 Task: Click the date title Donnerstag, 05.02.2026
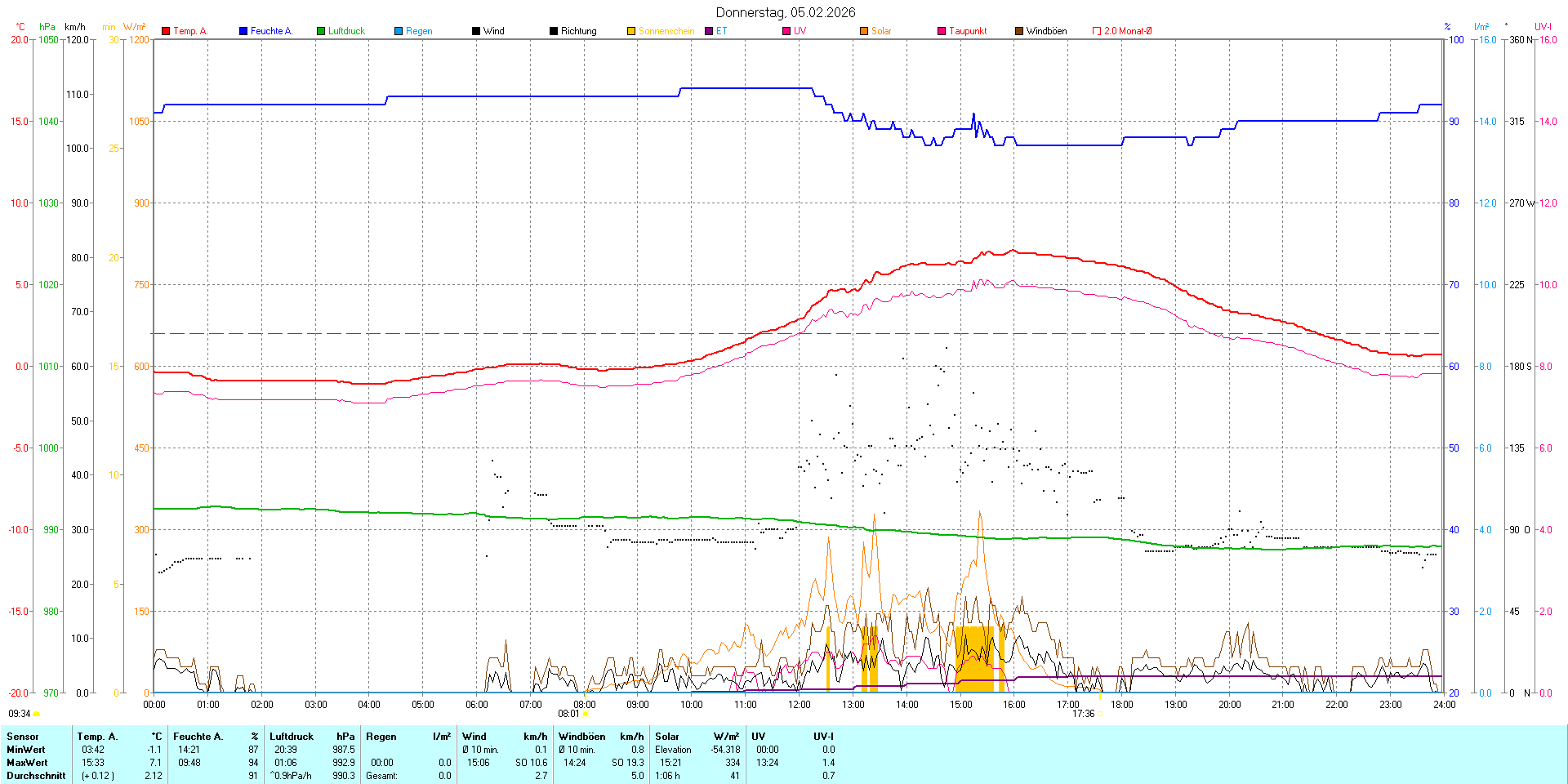pos(786,12)
